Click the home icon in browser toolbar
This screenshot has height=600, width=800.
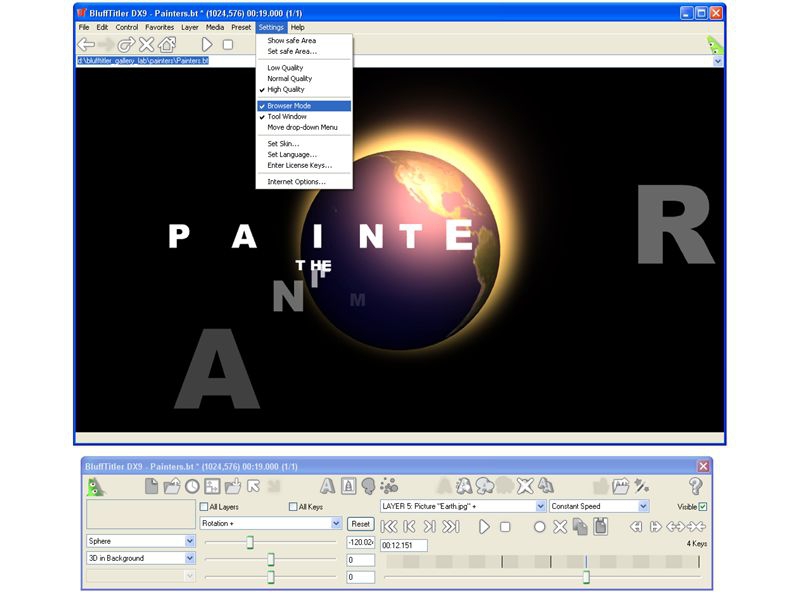(x=167, y=44)
